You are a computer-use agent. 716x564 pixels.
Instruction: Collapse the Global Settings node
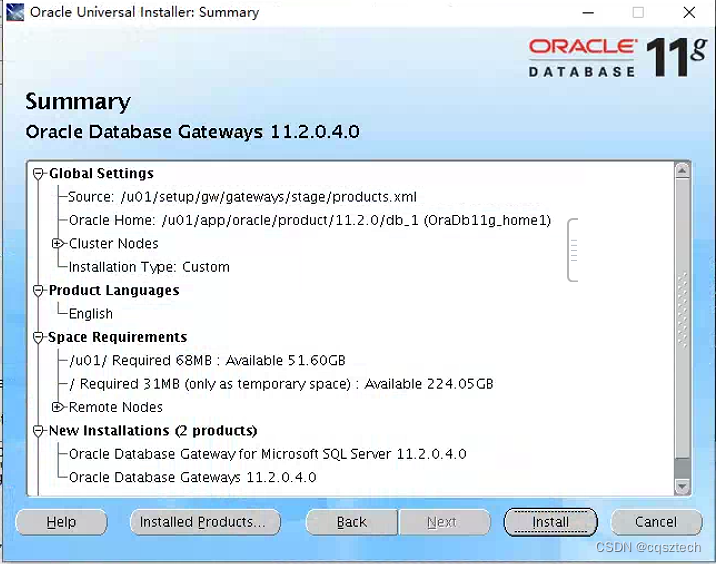click(38, 174)
